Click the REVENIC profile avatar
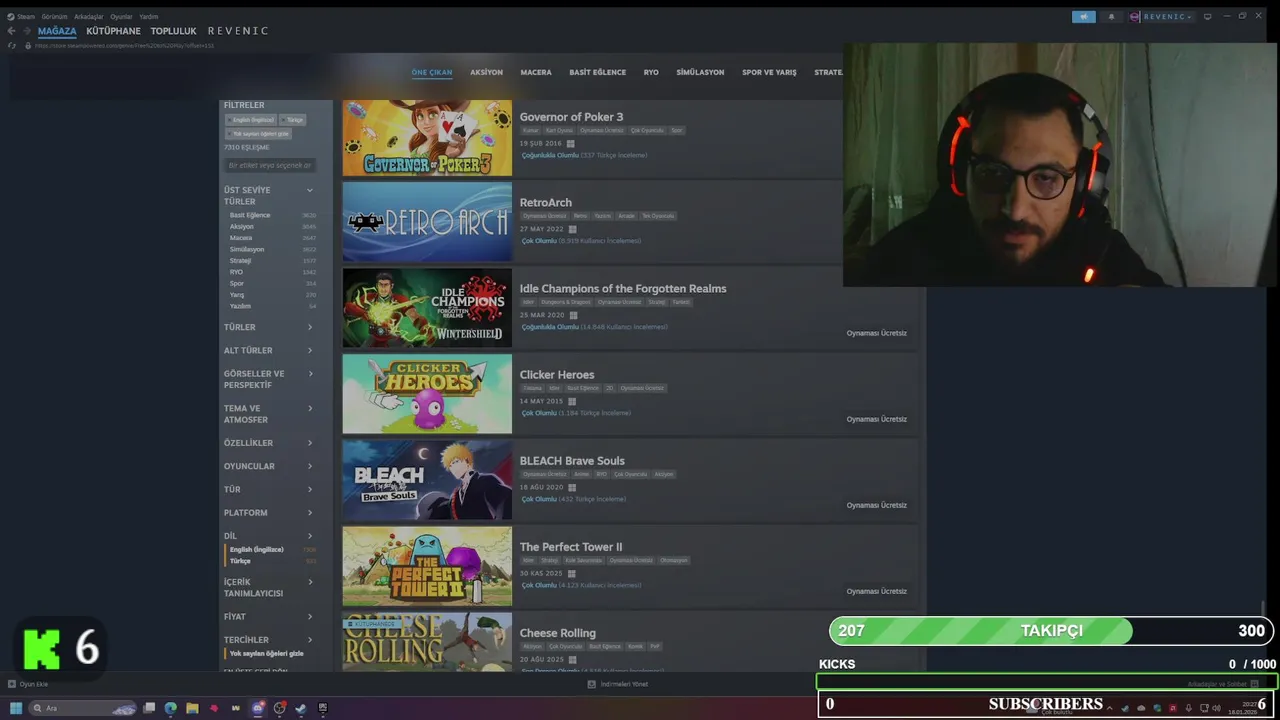The width and height of the screenshot is (1280, 720). pyautogui.click(x=1135, y=17)
